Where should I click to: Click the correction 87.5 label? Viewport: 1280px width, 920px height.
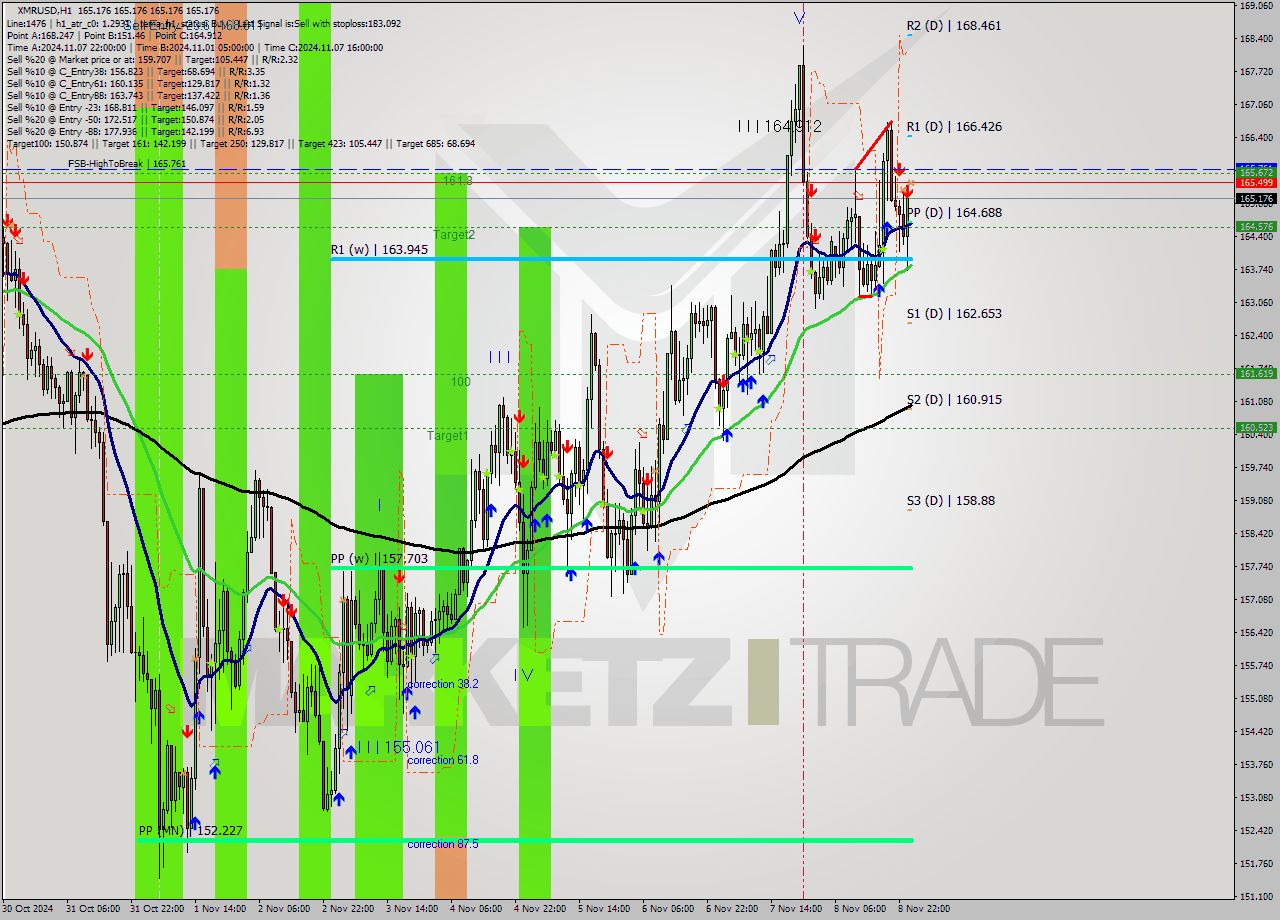click(443, 844)
